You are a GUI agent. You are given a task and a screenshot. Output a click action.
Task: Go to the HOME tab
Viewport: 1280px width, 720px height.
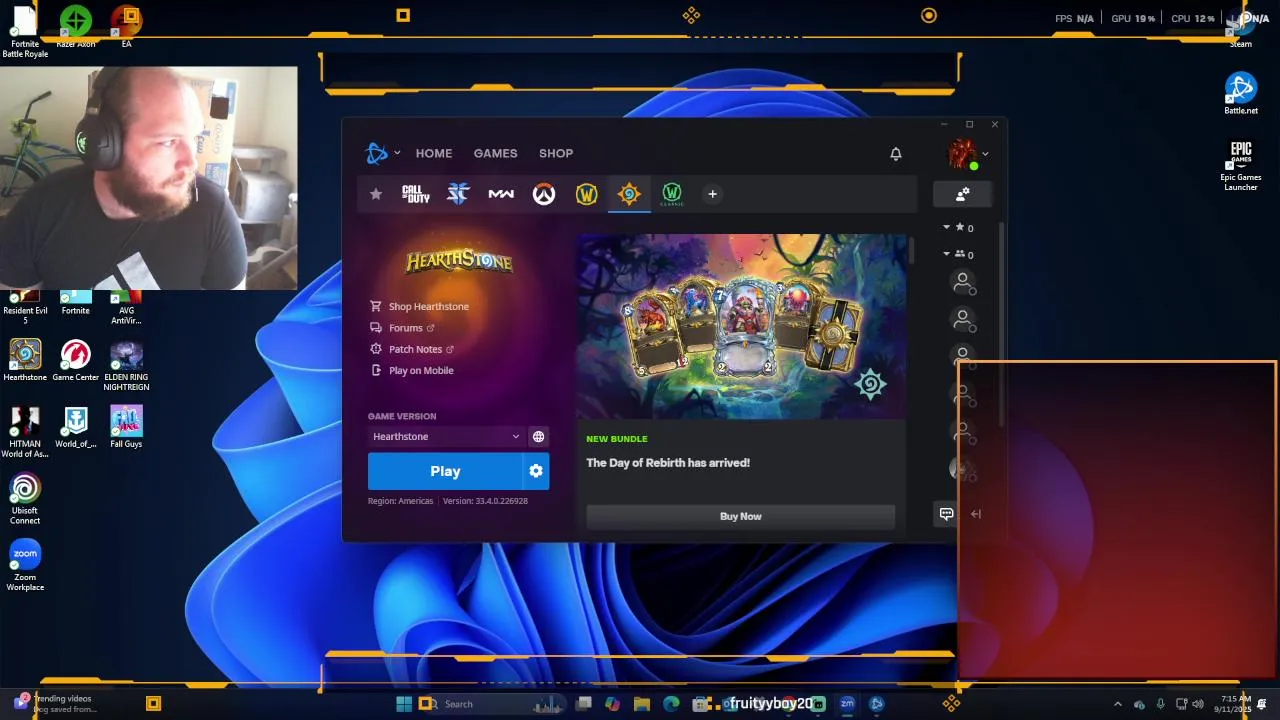point(434,153)
